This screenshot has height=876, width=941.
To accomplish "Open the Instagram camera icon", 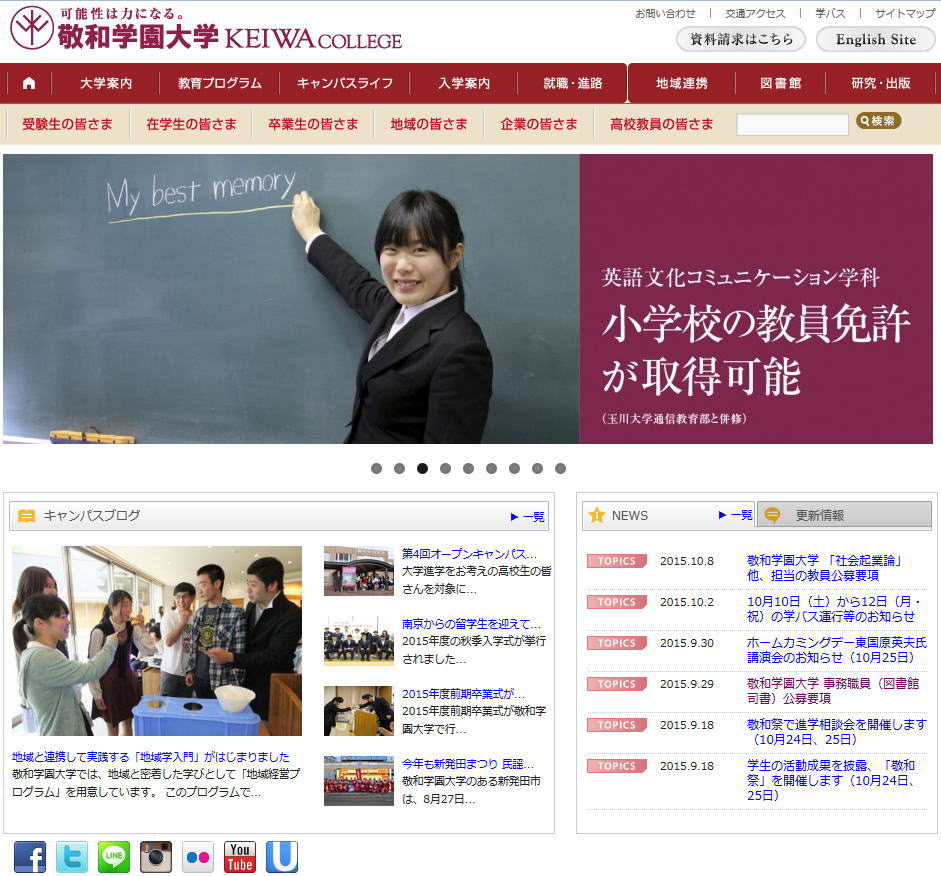I will [x=156, y=857].
